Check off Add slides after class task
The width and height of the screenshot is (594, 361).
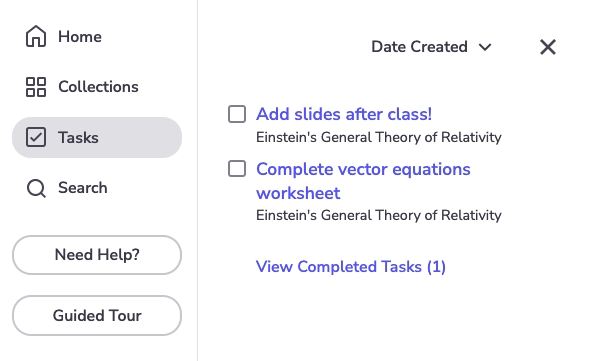(x=237, y=114)
